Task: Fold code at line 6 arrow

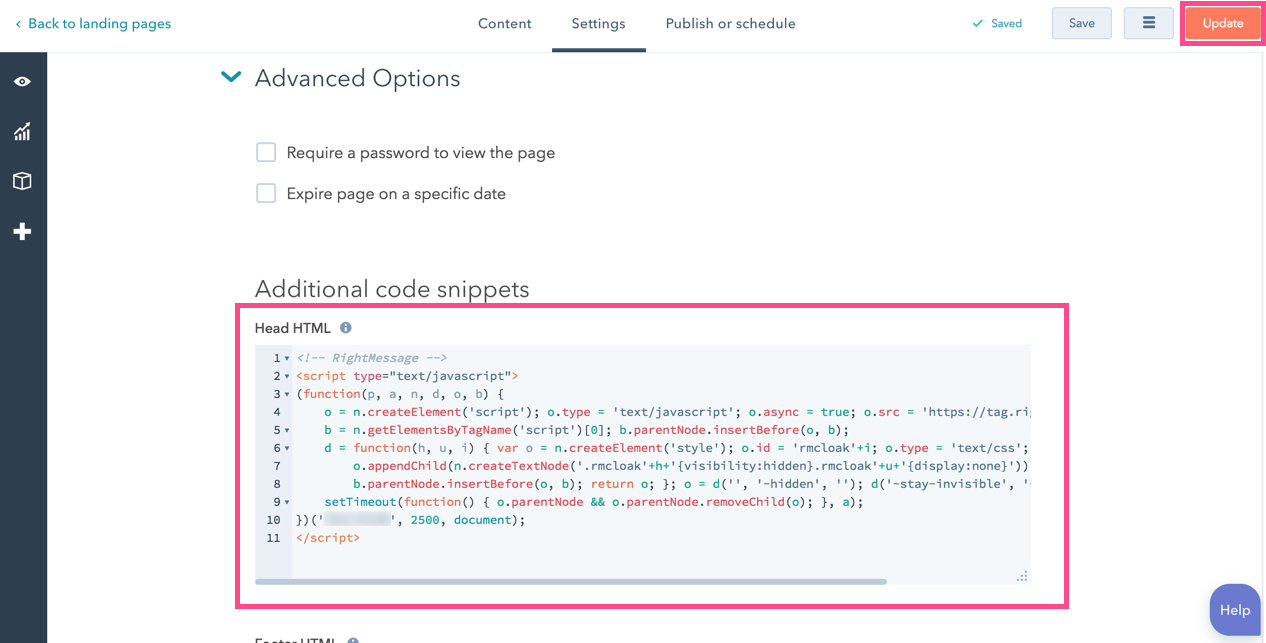Action: (x=287, y=448)
